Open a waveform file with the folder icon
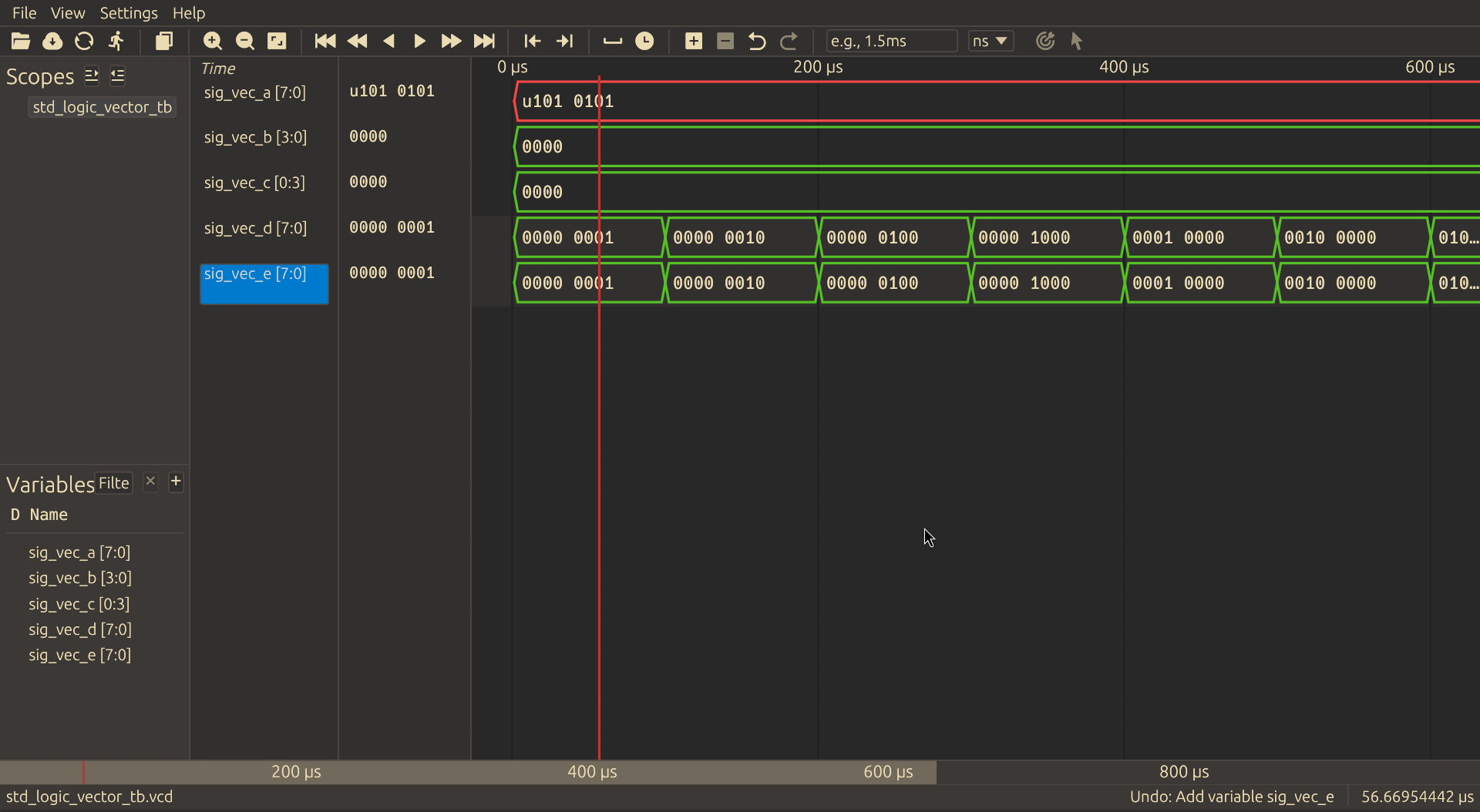1480x812 pixels. 21,41
